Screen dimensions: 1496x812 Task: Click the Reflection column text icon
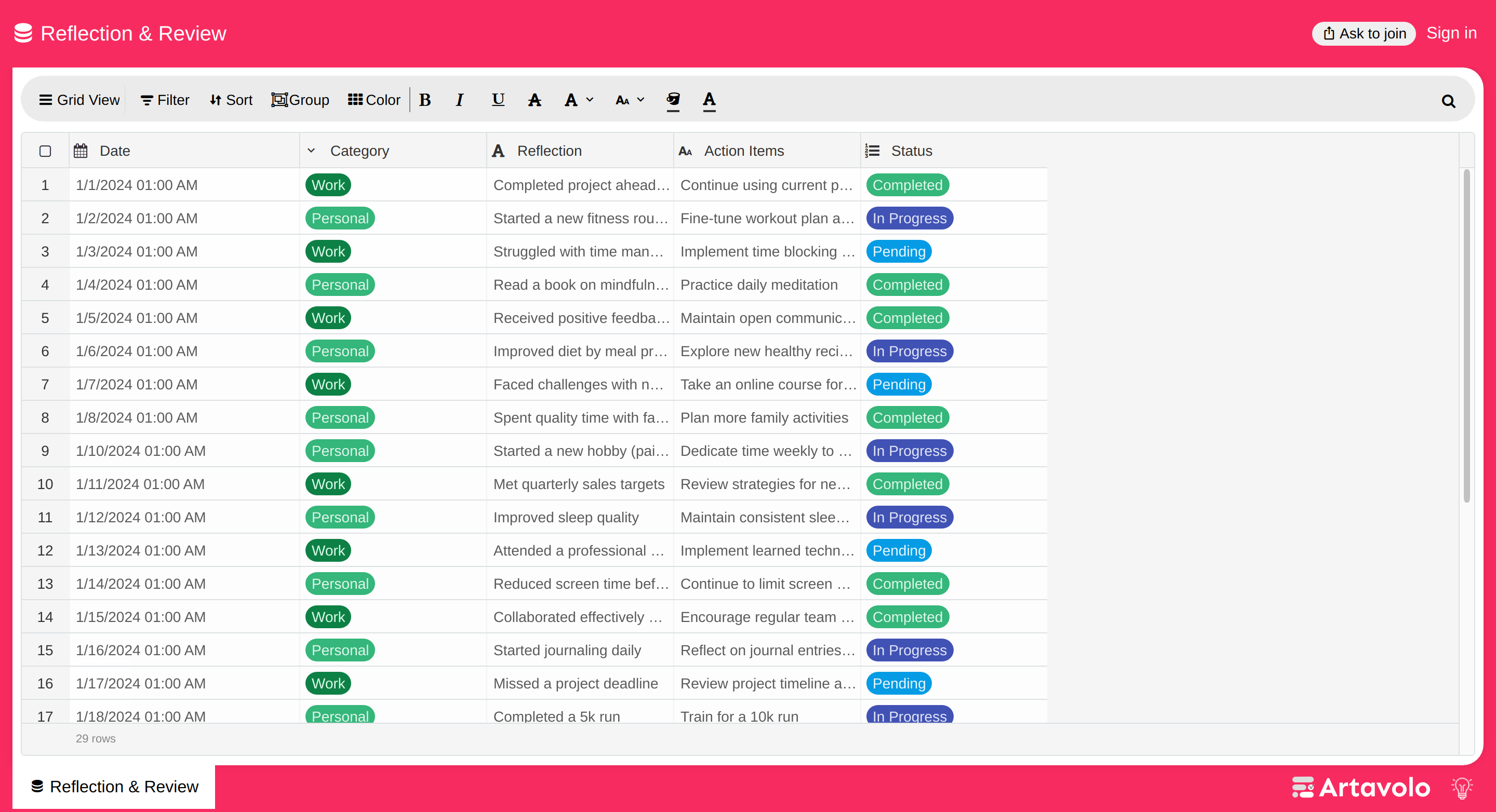point(498,151)
